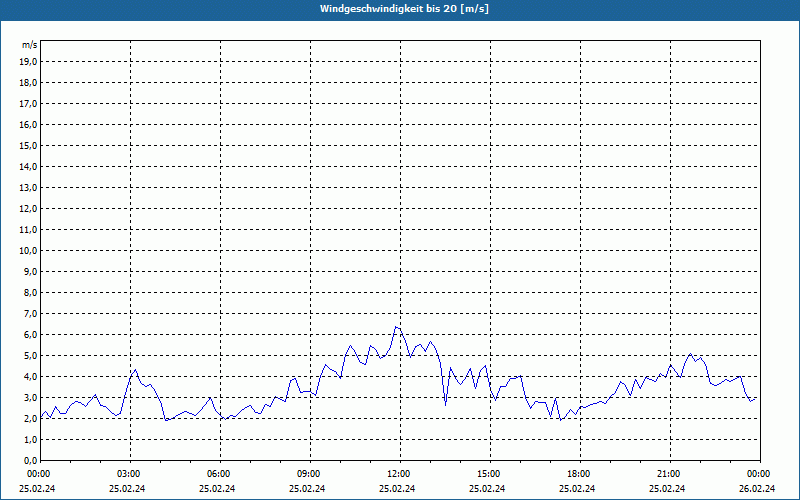Screen dimensions: 800x500
Task: Click the '16,0' y-axis label
Action: coord(28,124)
